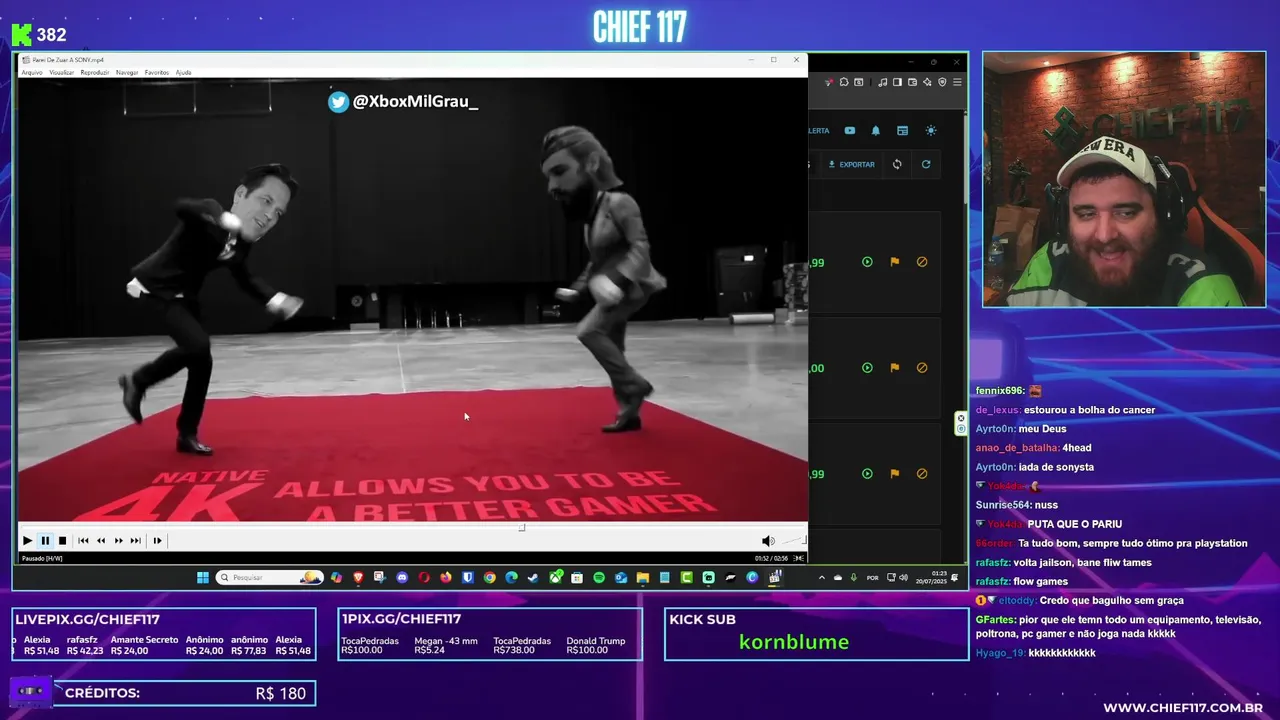Click the play button in media player
This screenshot has width=1280, height=720.
27,541
